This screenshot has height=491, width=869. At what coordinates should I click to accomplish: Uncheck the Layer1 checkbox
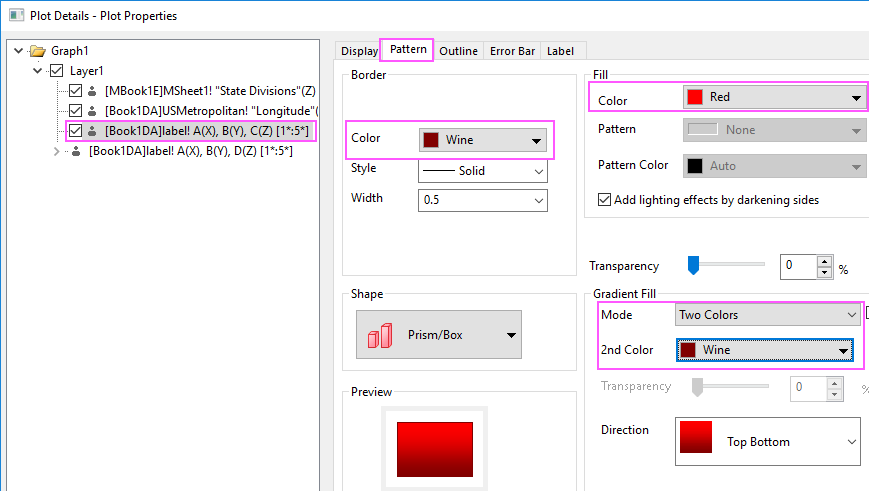coord(57,71)
